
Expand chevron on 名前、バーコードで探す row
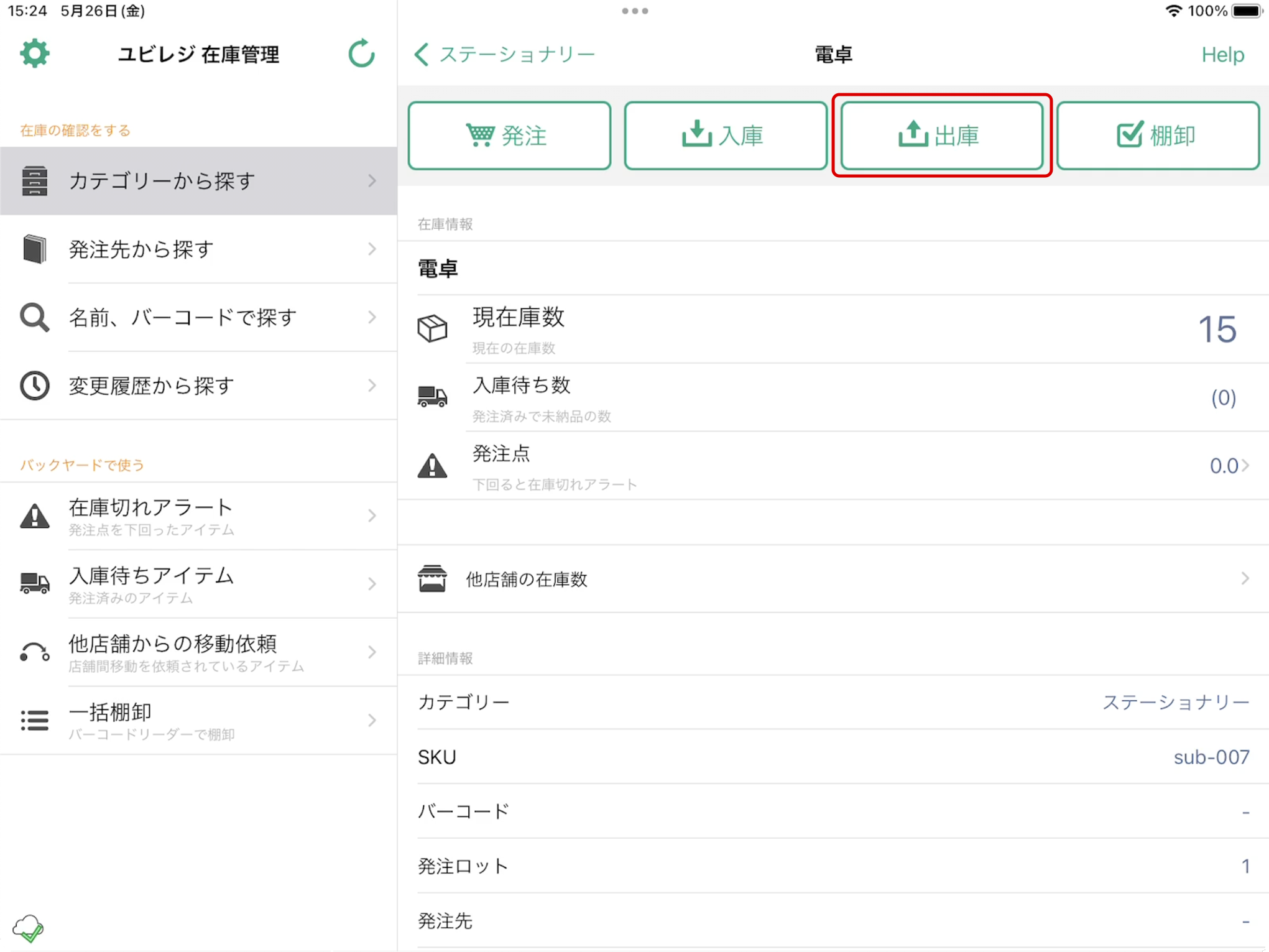(372, 318)
